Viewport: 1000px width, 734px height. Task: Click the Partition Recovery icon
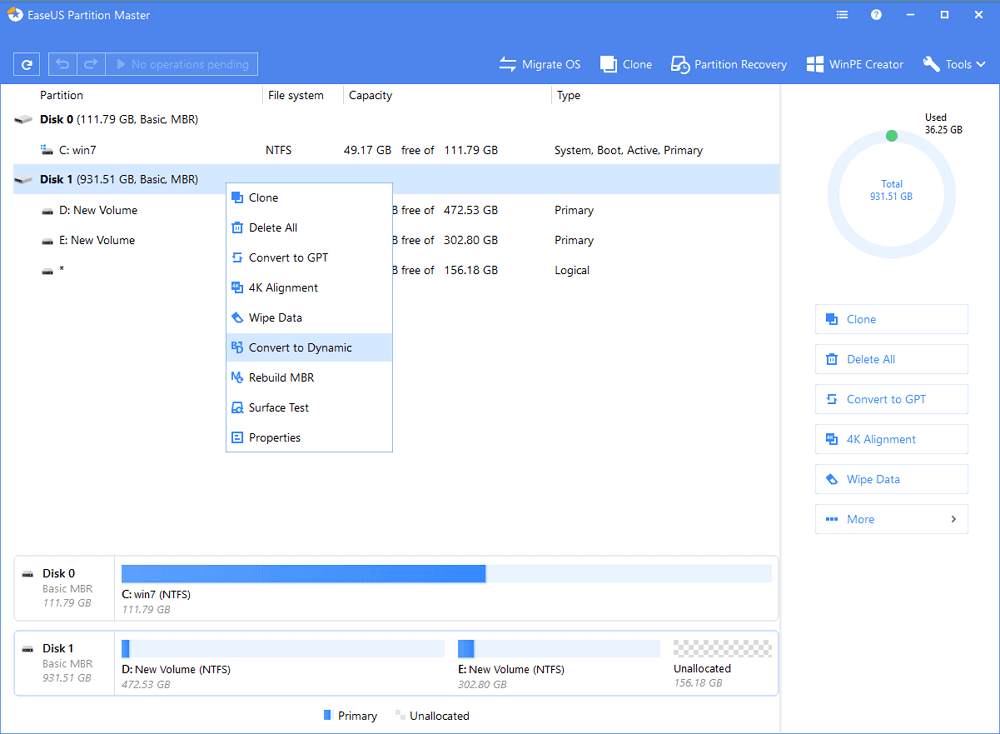pyautogui.click(x=680, y=64)
